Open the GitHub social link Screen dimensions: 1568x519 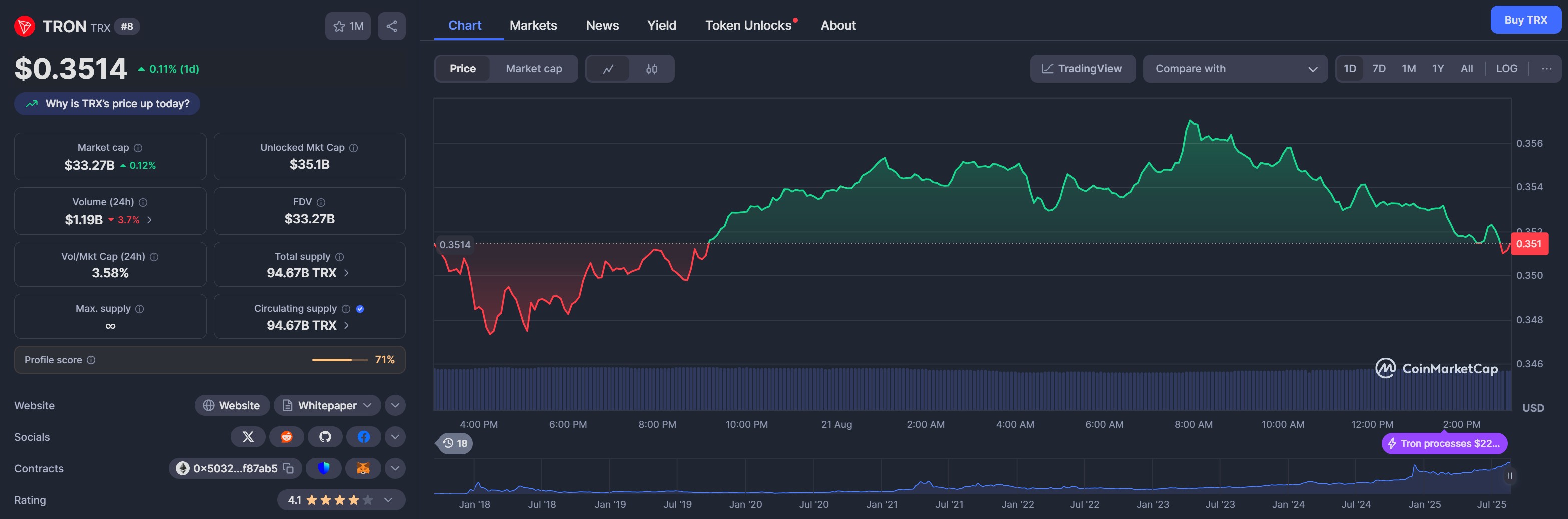(x=325, y=437)
